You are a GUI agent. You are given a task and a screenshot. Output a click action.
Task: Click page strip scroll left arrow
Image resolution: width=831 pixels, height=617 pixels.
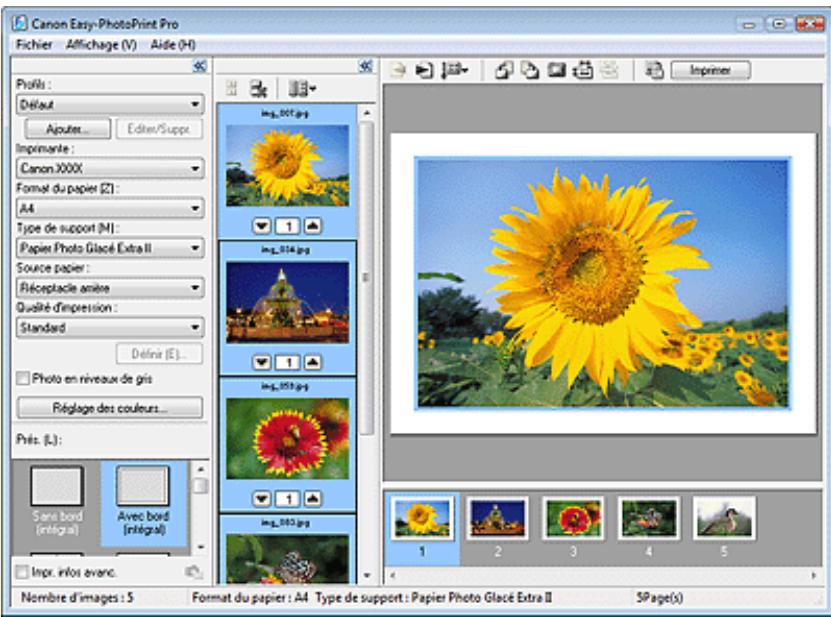[393, 575]
